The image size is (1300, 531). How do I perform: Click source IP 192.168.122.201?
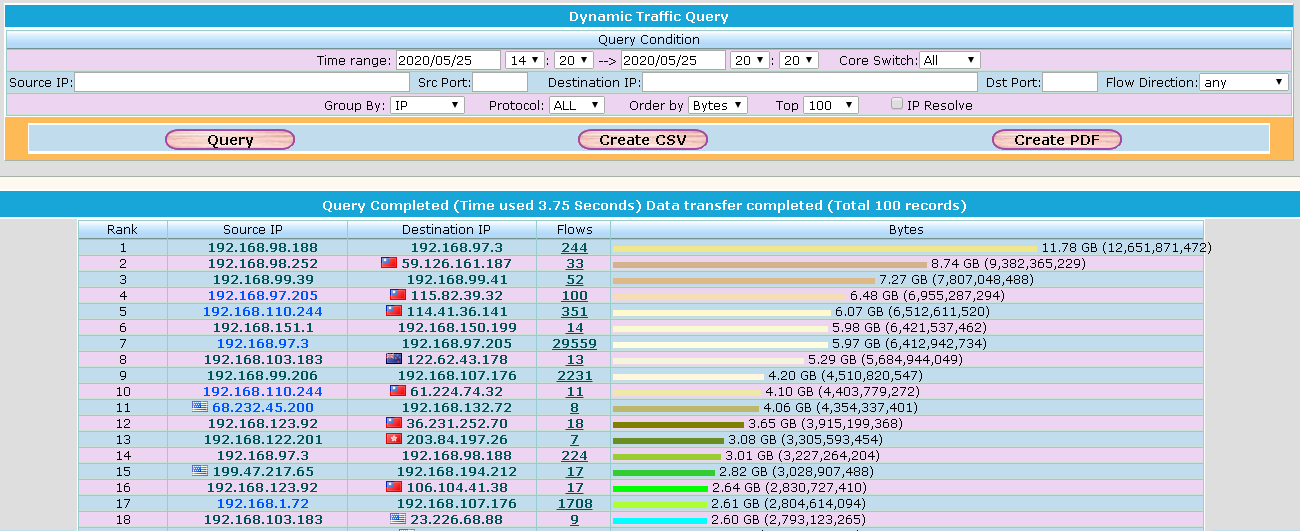click(x=263, y=439)
